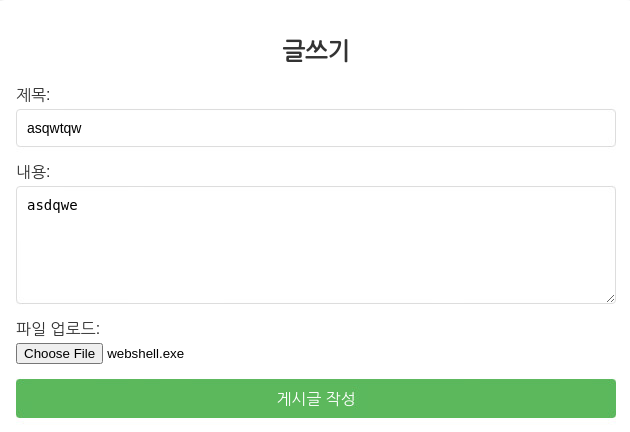
Task: Click the 내용: label text
Action: click(x=33, y=172)
